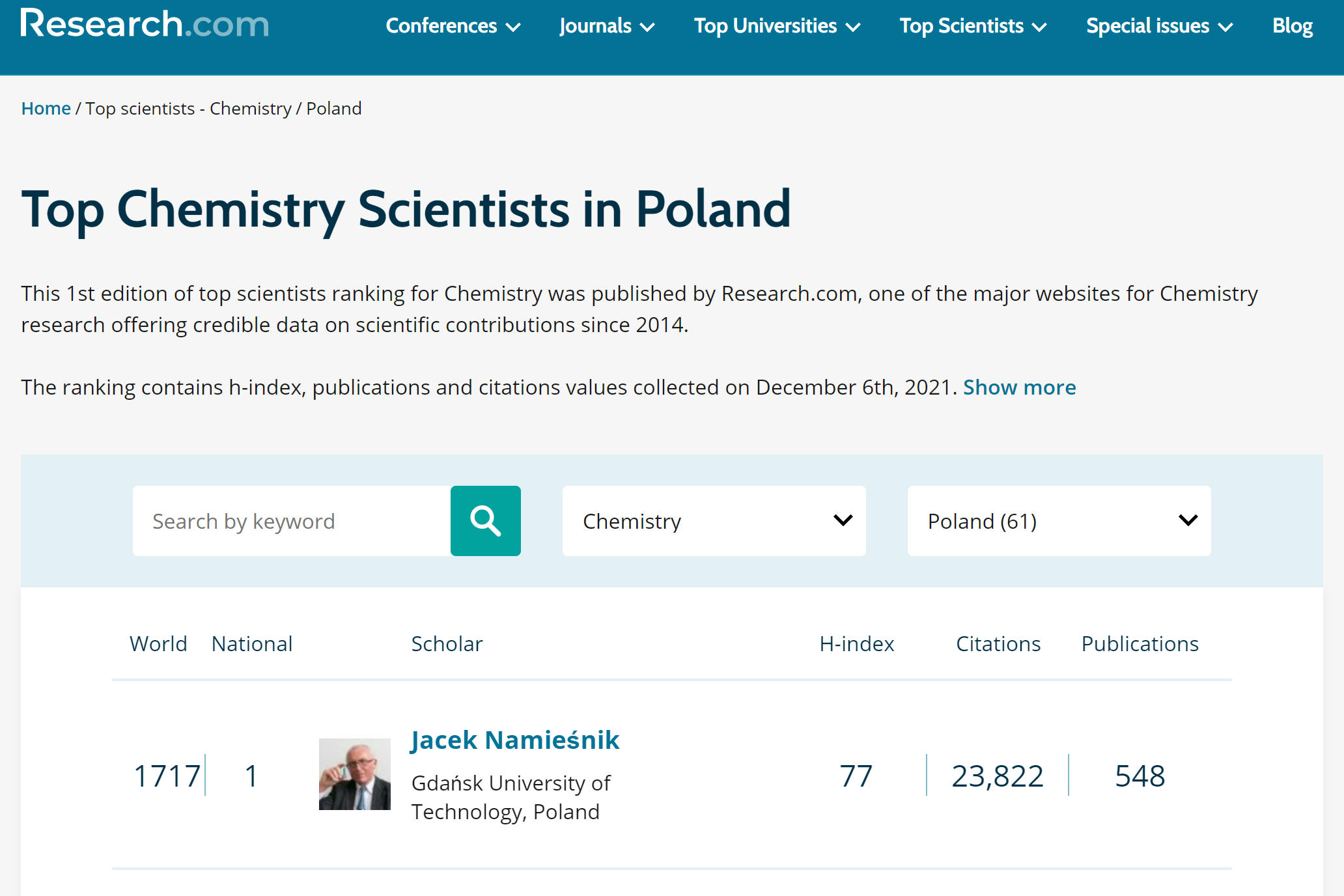Screen dimensions: 1344x896
Task: Open Jacek Namieśnik's profile link
Action: [x=515, y=740]
